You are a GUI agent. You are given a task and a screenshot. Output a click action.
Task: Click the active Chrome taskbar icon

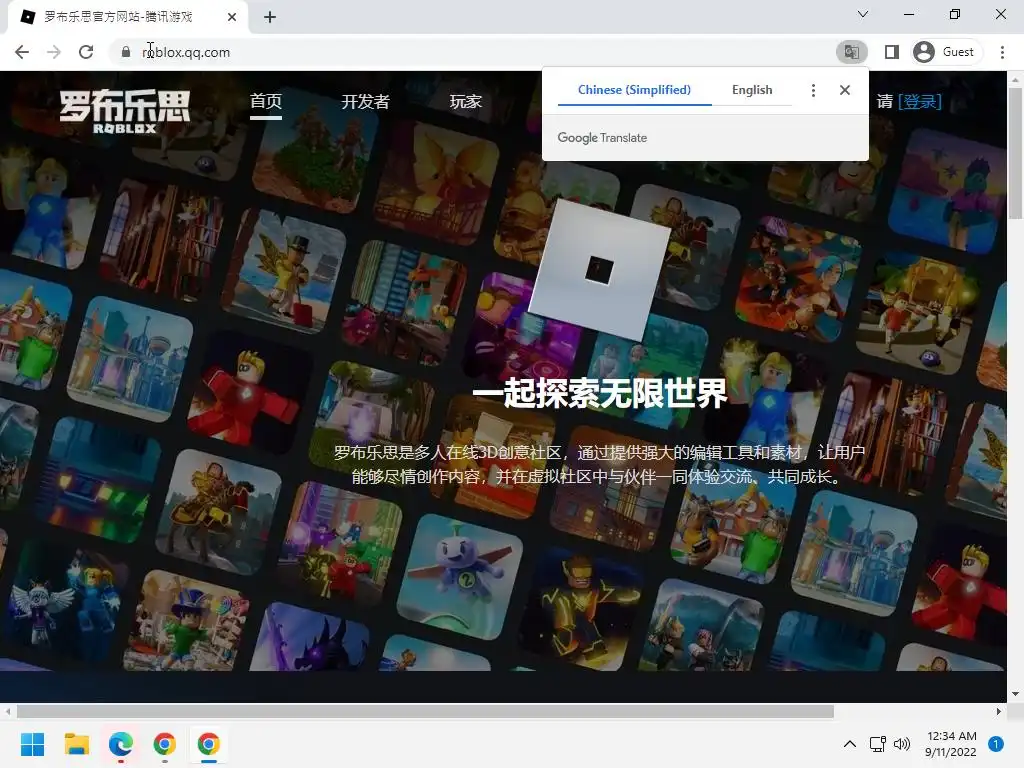[208, 744]
